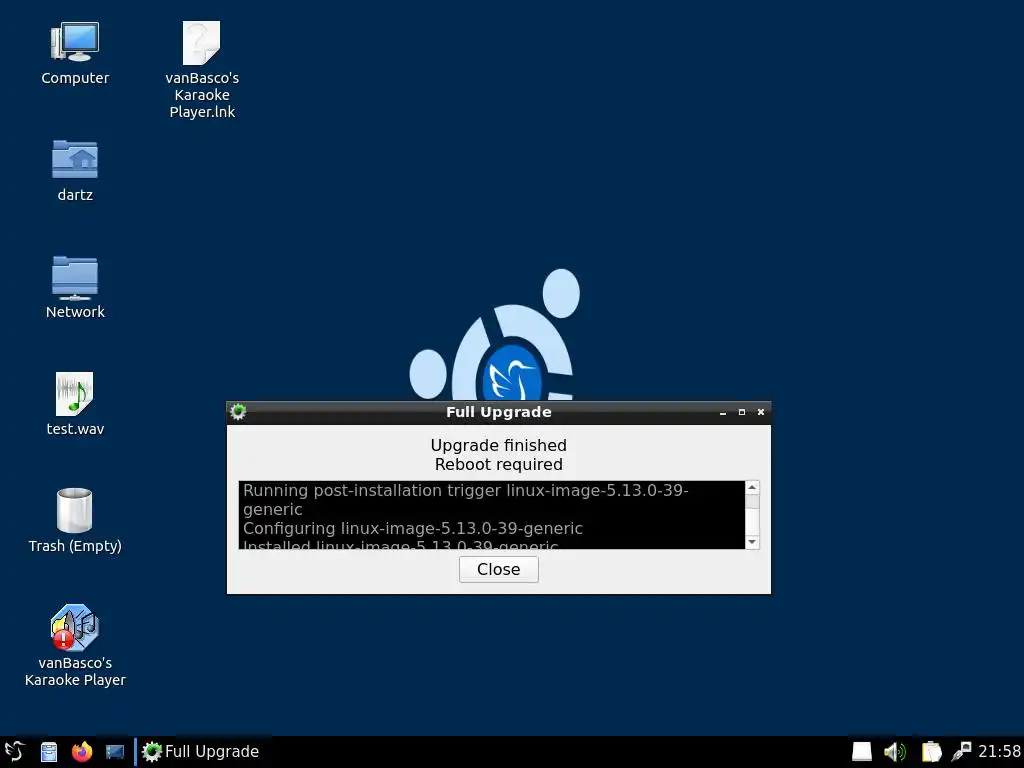The image size is (1024, 768).
Task: Click the Full Upgrade title bar text
Action: click(498, 412)
